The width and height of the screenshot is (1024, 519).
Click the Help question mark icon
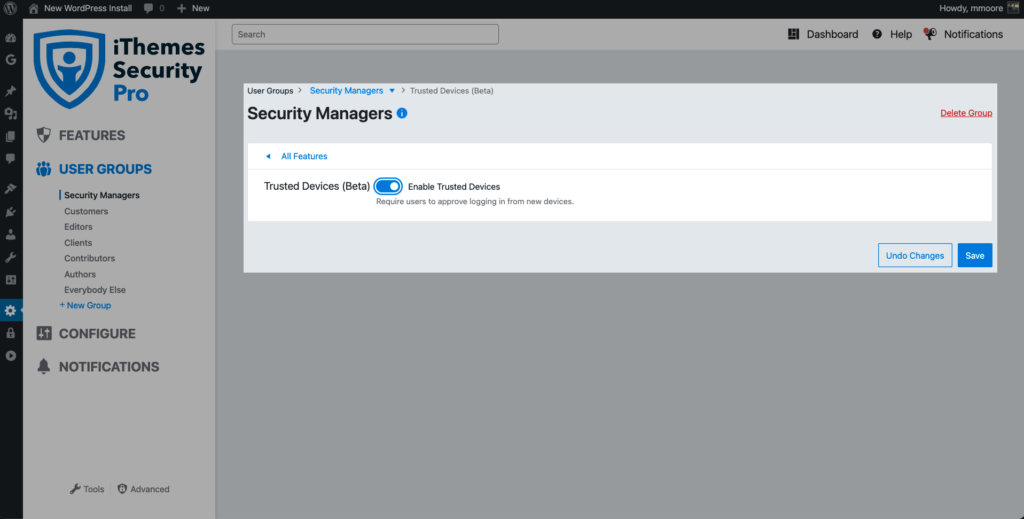(877, 34)
